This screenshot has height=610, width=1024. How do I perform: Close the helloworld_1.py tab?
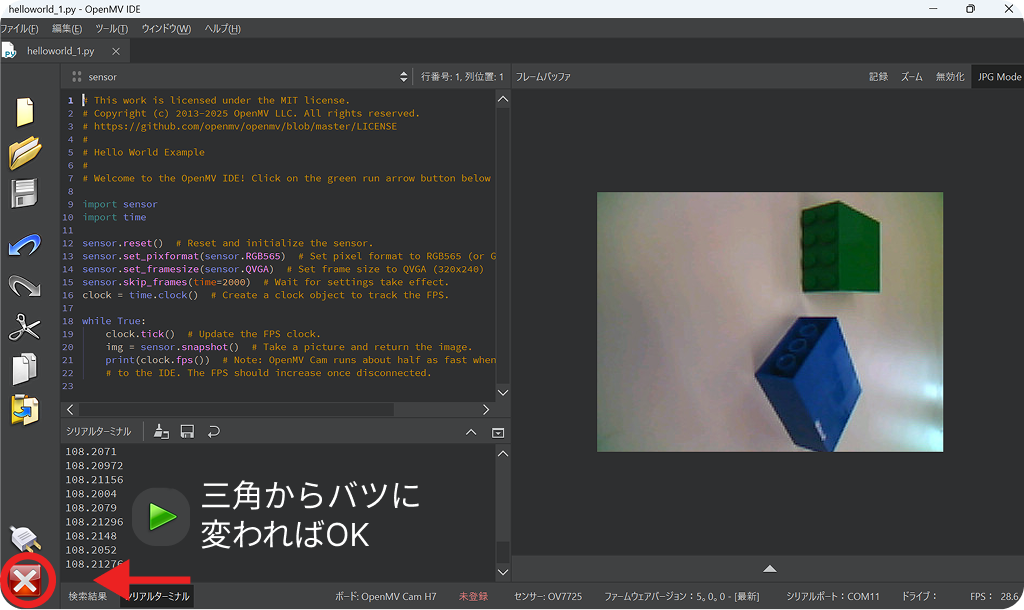116,51
